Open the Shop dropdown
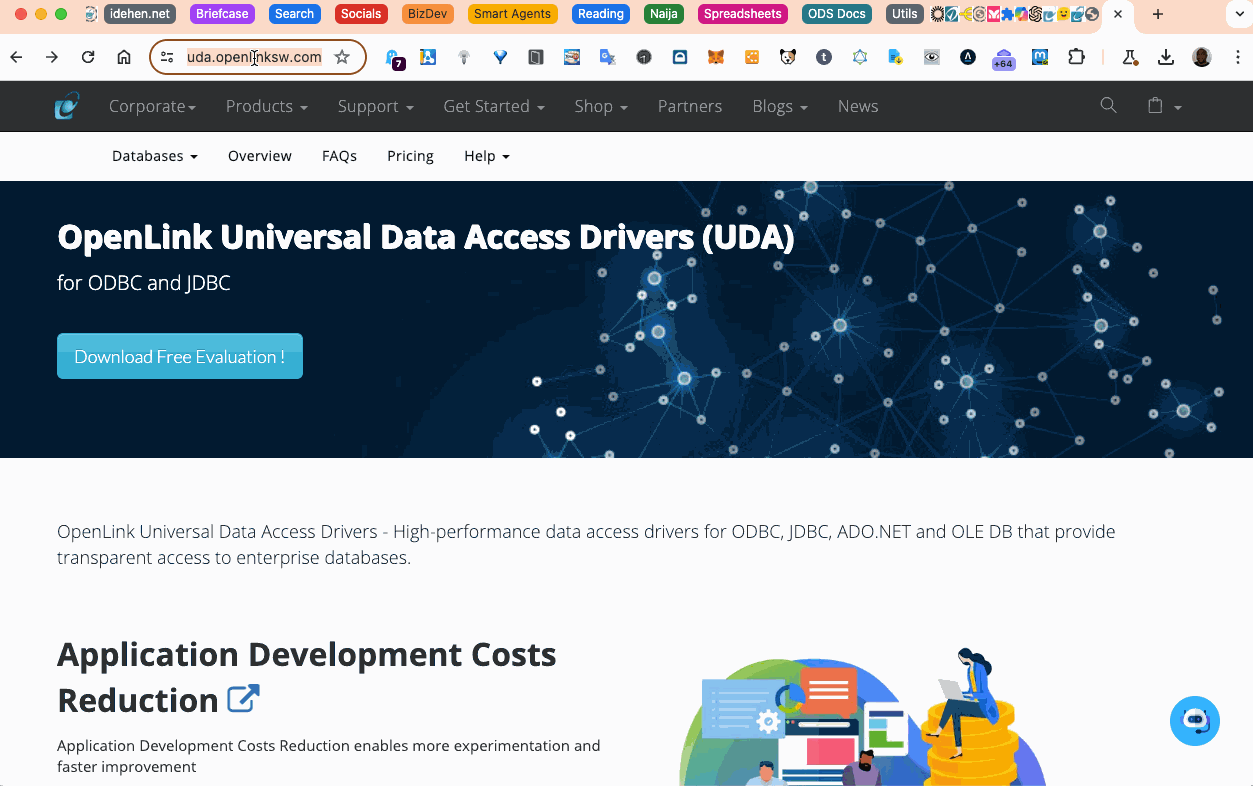 click(x=601, y=106)
